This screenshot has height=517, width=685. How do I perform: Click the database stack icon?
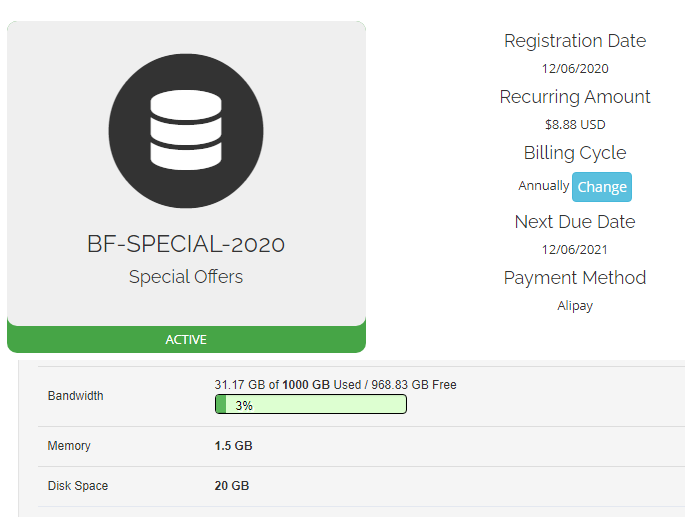click(x=186, y=132)
